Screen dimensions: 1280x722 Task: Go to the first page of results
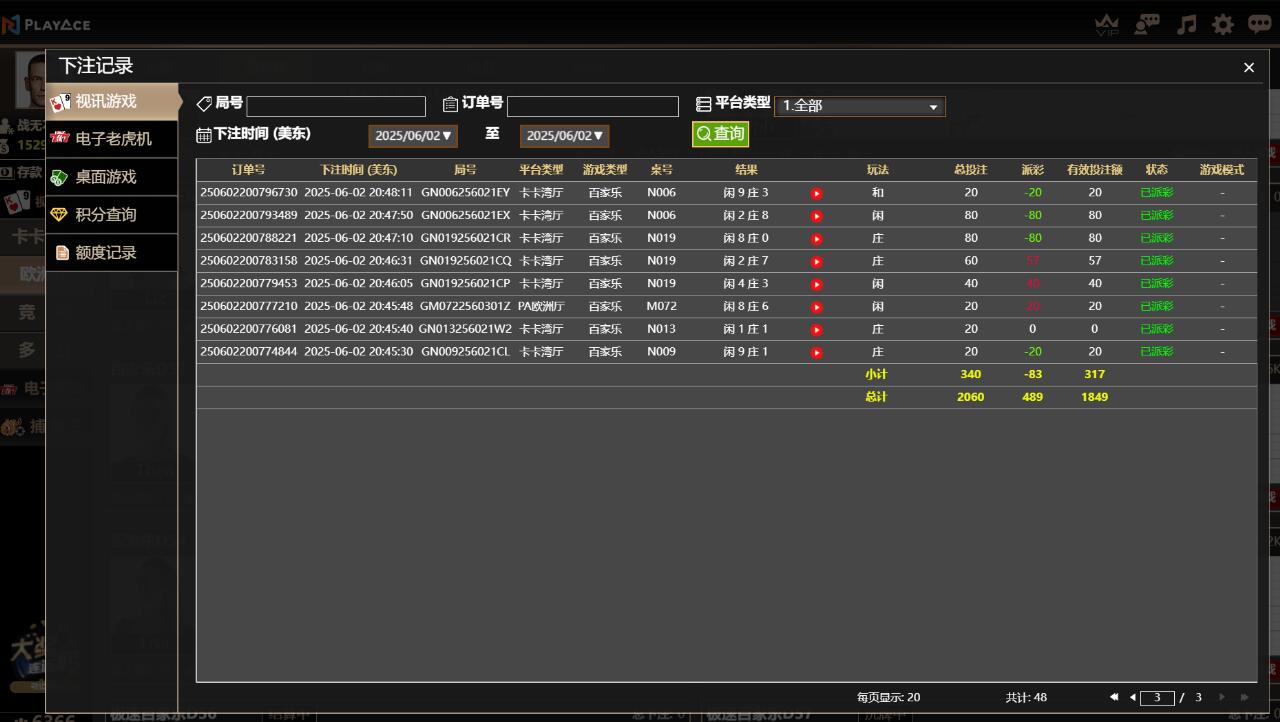1114,697
